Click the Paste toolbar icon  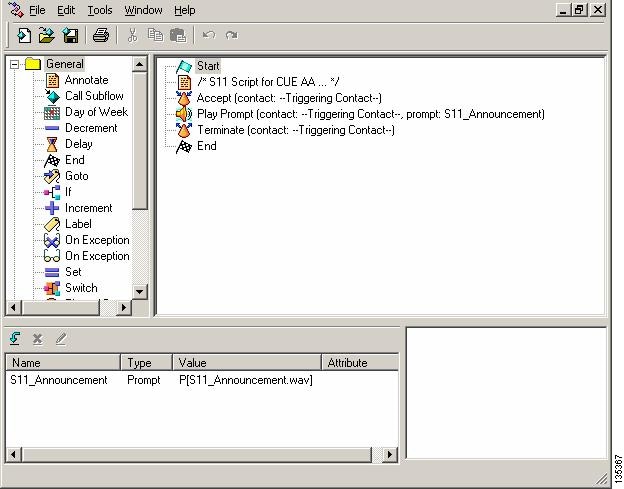click(177, 35)
